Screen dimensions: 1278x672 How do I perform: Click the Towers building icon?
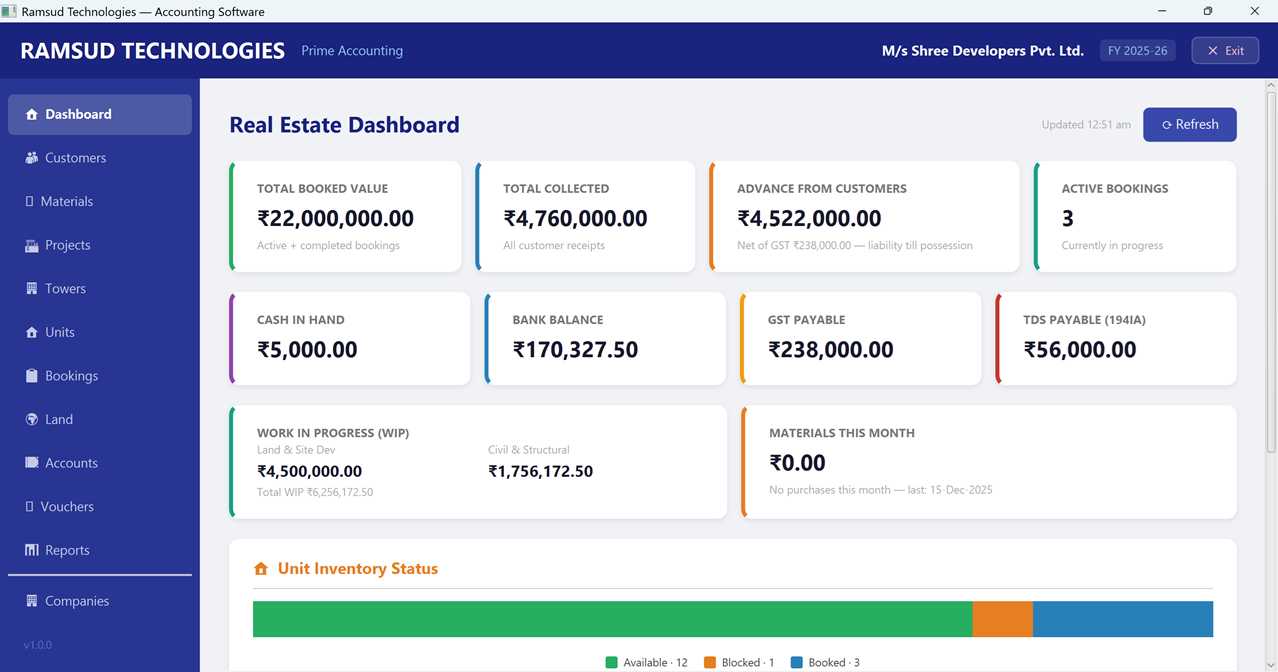click(x=31, y=289)
